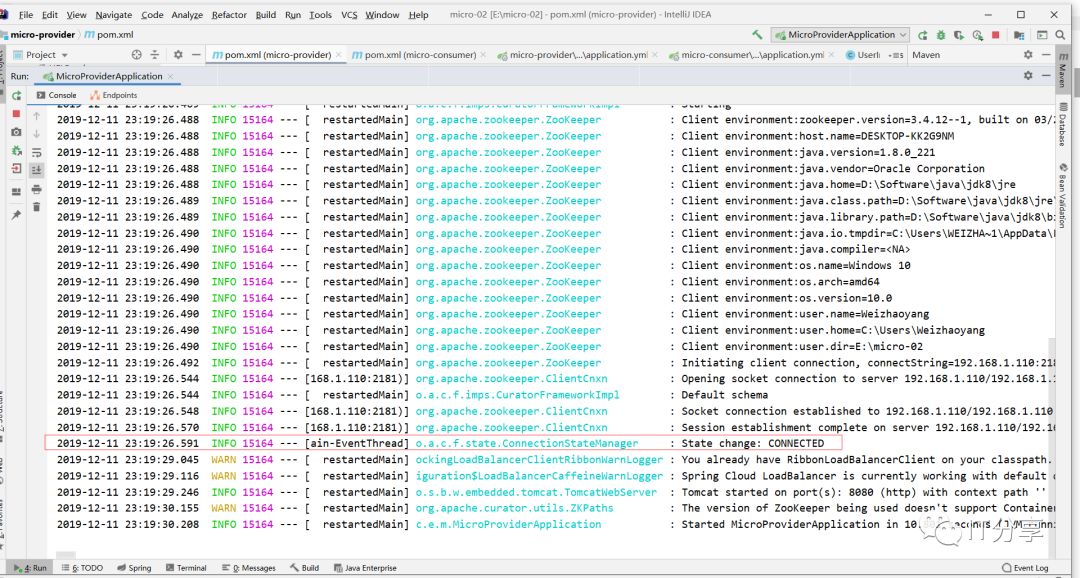The image size is (1080, 578).
Task: Click the dump threads camera icon
Action: pos(17,132)
